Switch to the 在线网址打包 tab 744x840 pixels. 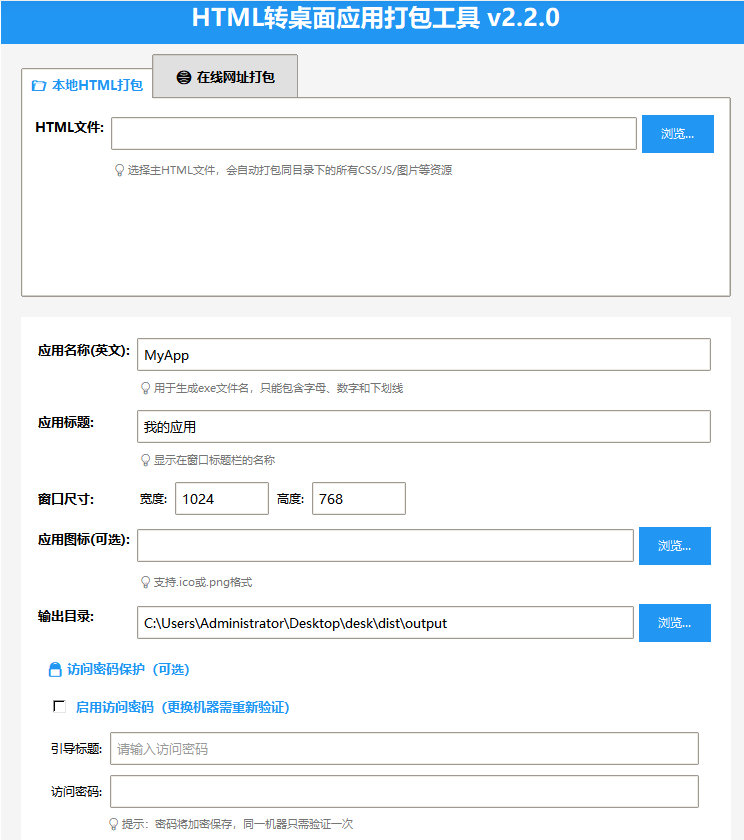click(x=225, y=77)
